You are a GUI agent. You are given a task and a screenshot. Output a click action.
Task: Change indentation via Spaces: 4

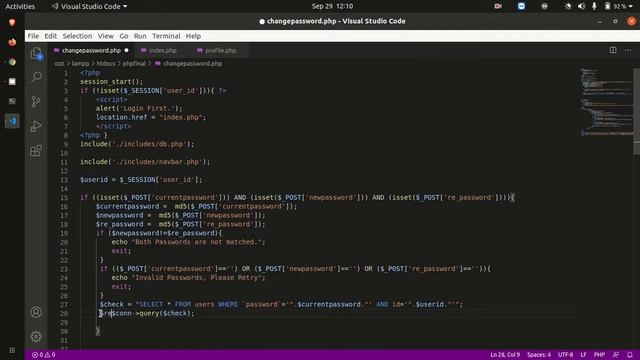click(x=538, y=355)
